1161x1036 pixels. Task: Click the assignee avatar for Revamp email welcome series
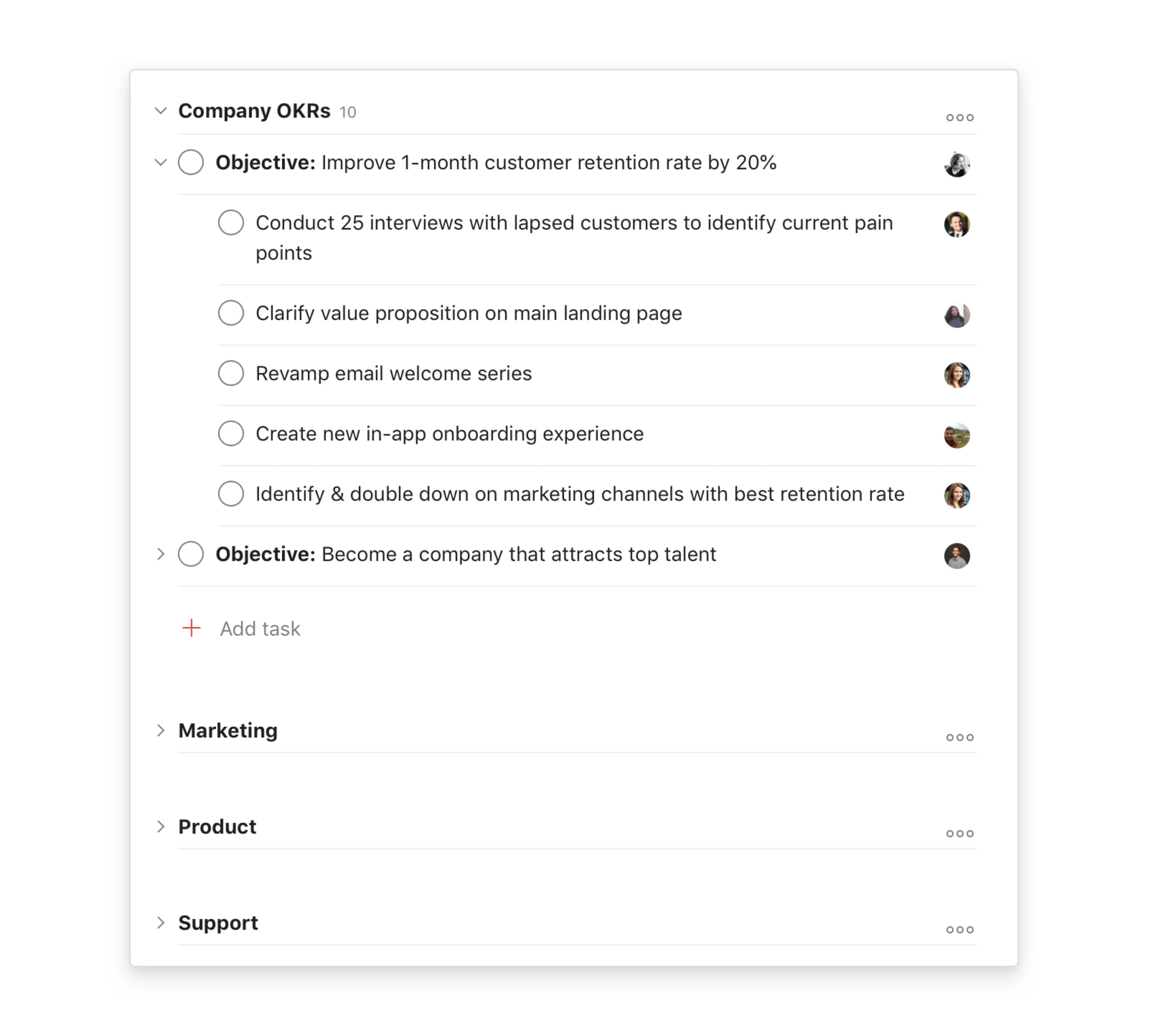[958, 375]
